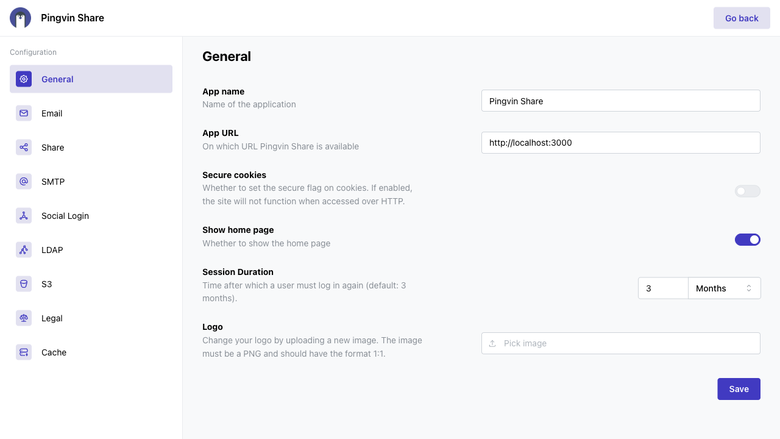Select the S3 bucket icon
Screen dimensions: 780x439
23,284
